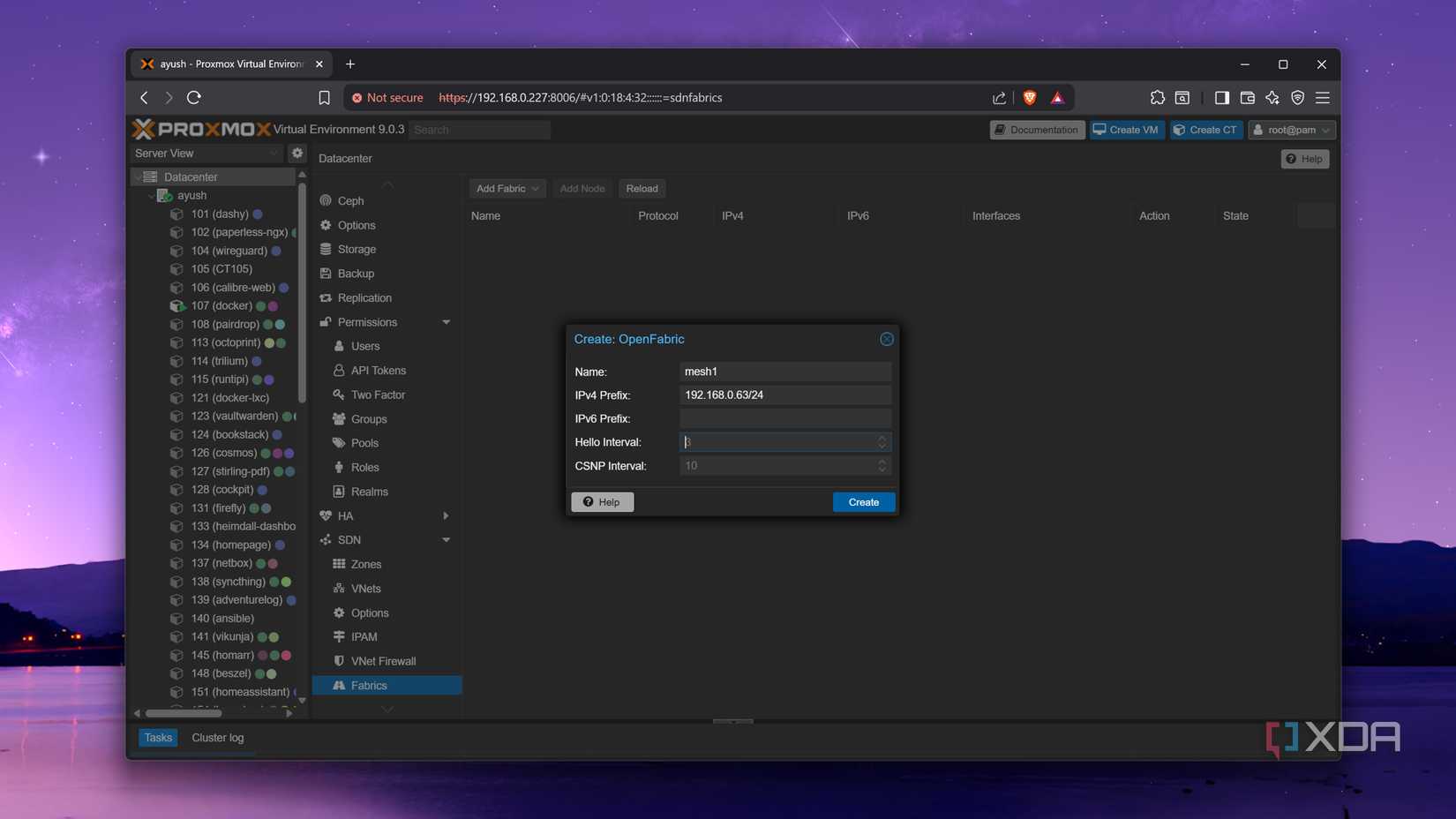This screenshot has width=1456, height=819.
Task: Open the Backup section
Action: [x=354, y=274]
